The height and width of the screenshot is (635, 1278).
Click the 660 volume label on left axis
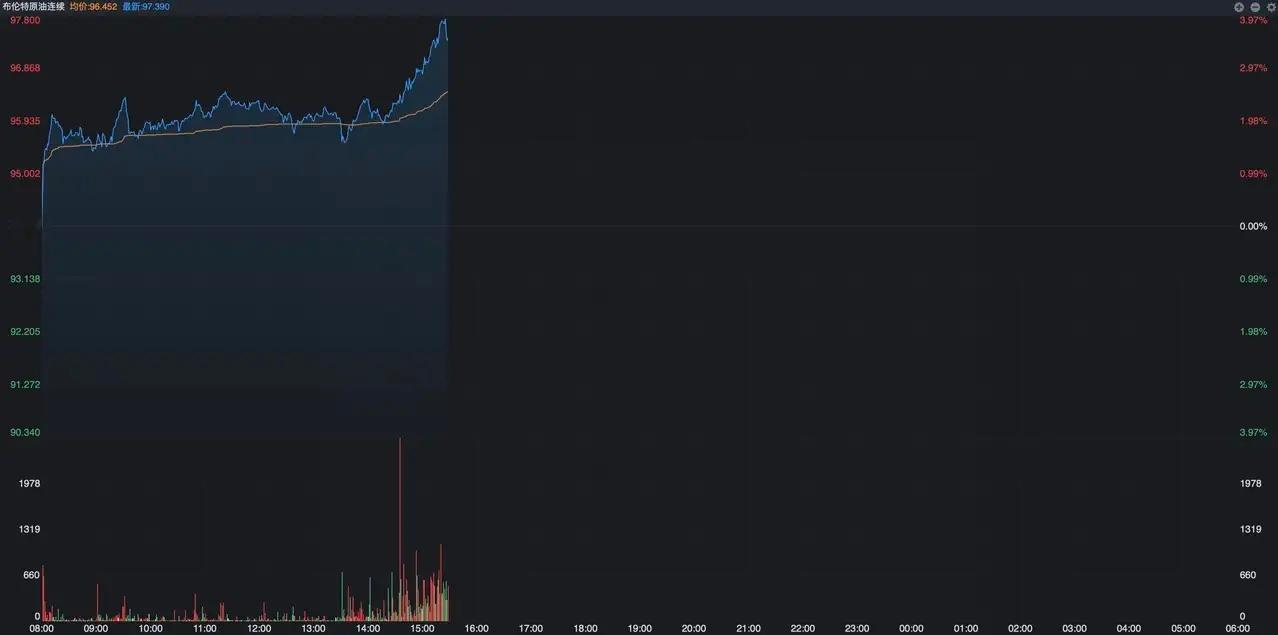[30, 575]
